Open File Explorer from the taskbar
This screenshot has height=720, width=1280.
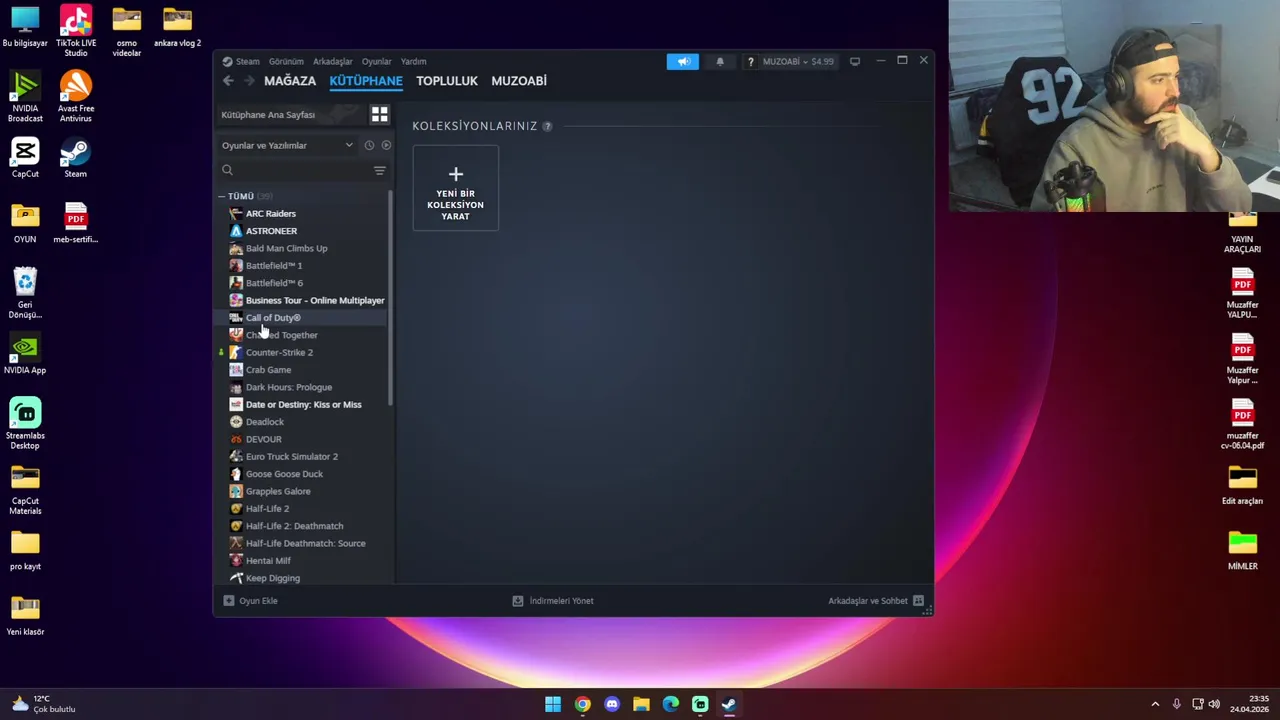(641, 704)
